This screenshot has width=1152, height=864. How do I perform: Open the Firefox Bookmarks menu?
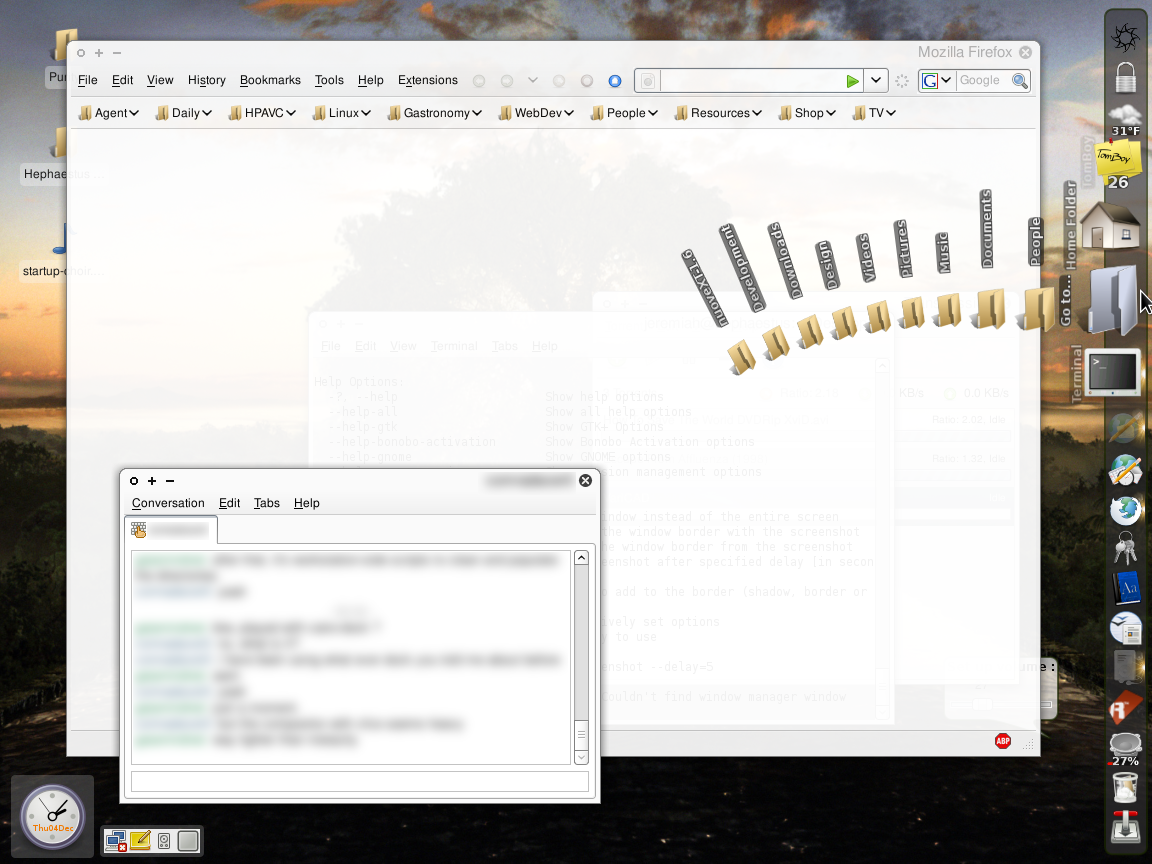coord(270,80)
